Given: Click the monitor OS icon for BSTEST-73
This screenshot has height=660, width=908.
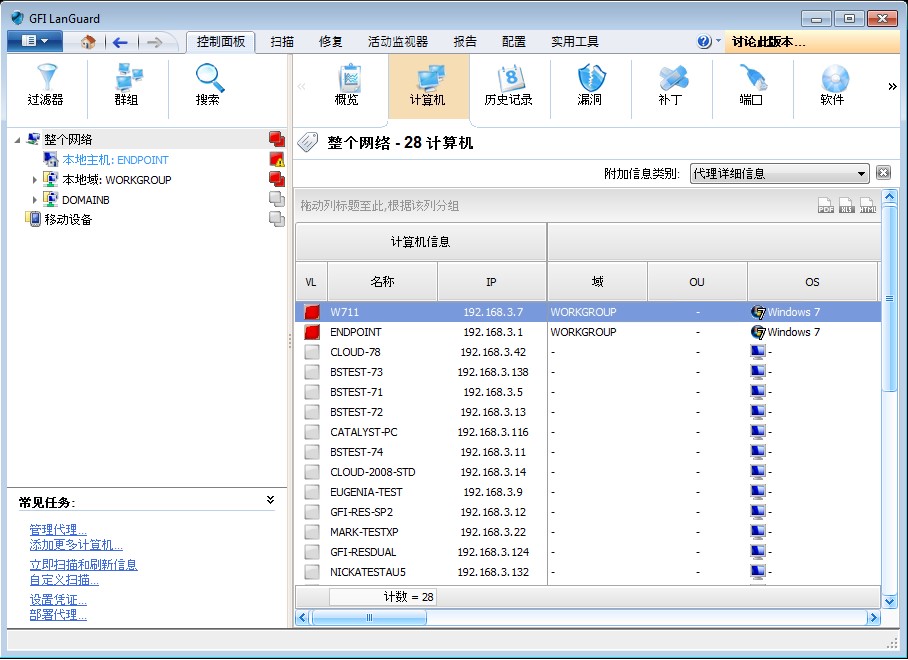Looking at the screenshot, I should tap(758, 372).
